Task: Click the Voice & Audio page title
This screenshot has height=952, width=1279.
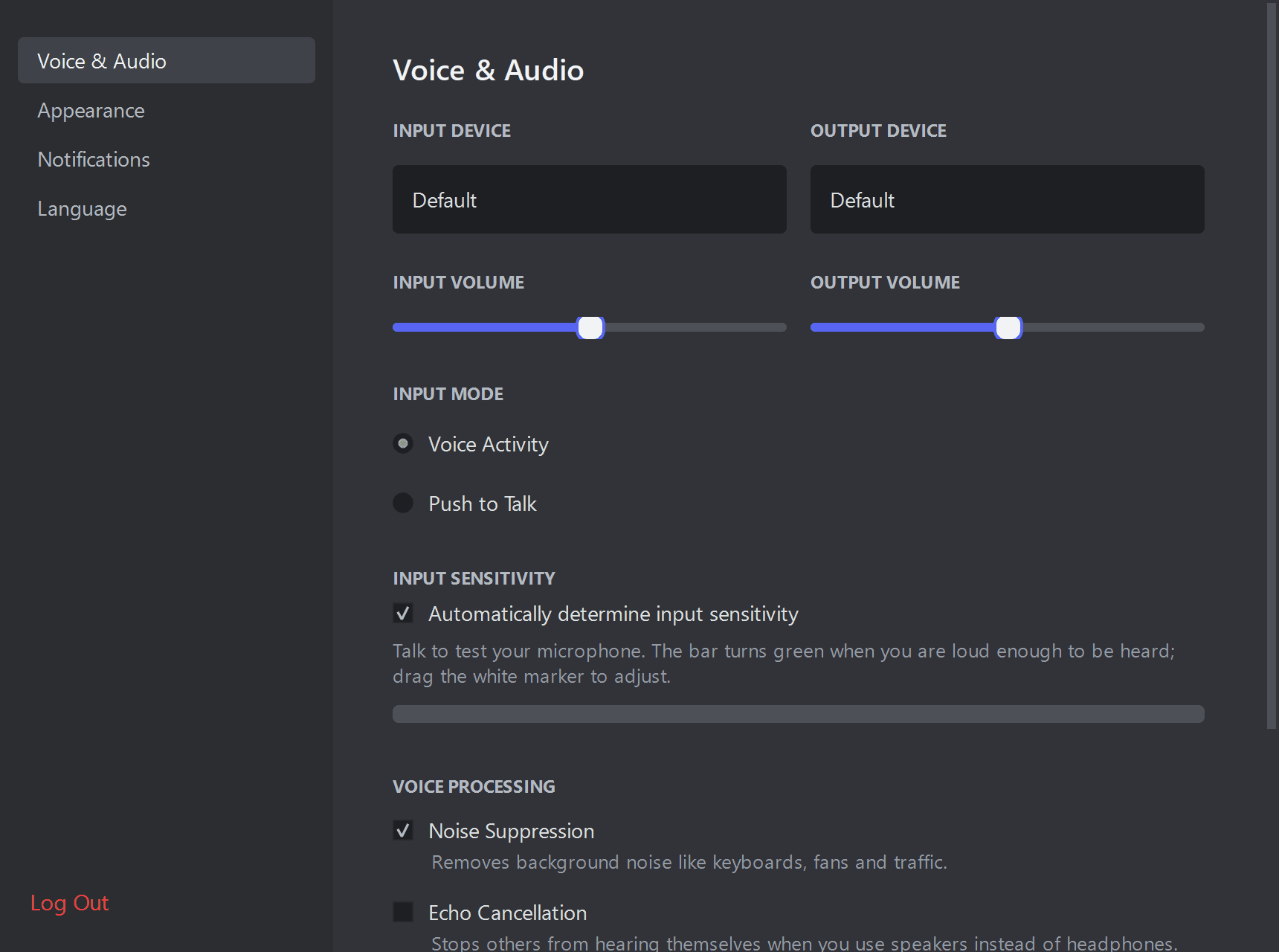Action: coord(489,70)
